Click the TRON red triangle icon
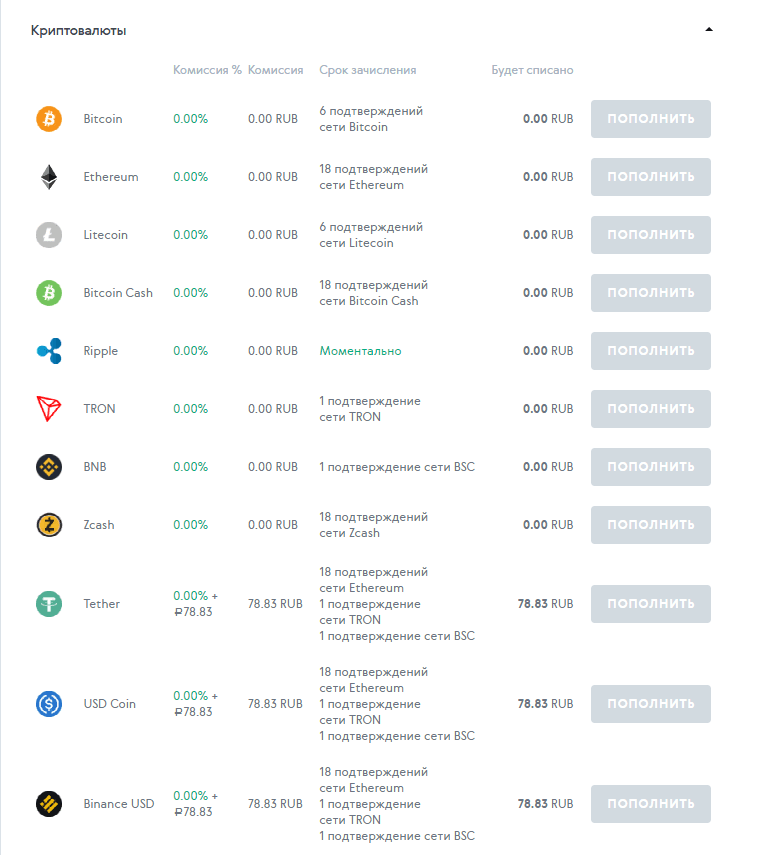This screenshot has width=774, height=855. click(49, 409)
